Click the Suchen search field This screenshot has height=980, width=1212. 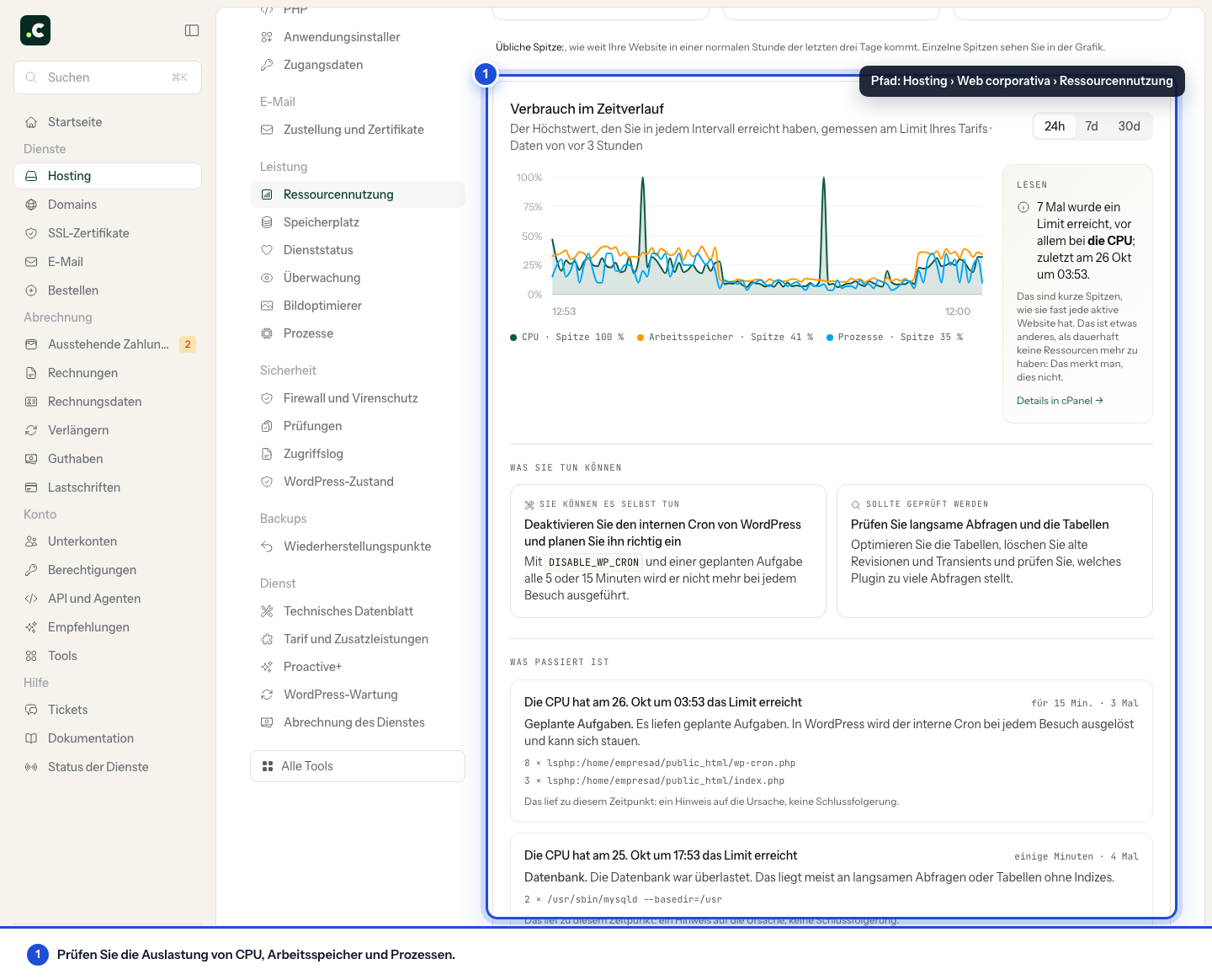coord(108,77)
